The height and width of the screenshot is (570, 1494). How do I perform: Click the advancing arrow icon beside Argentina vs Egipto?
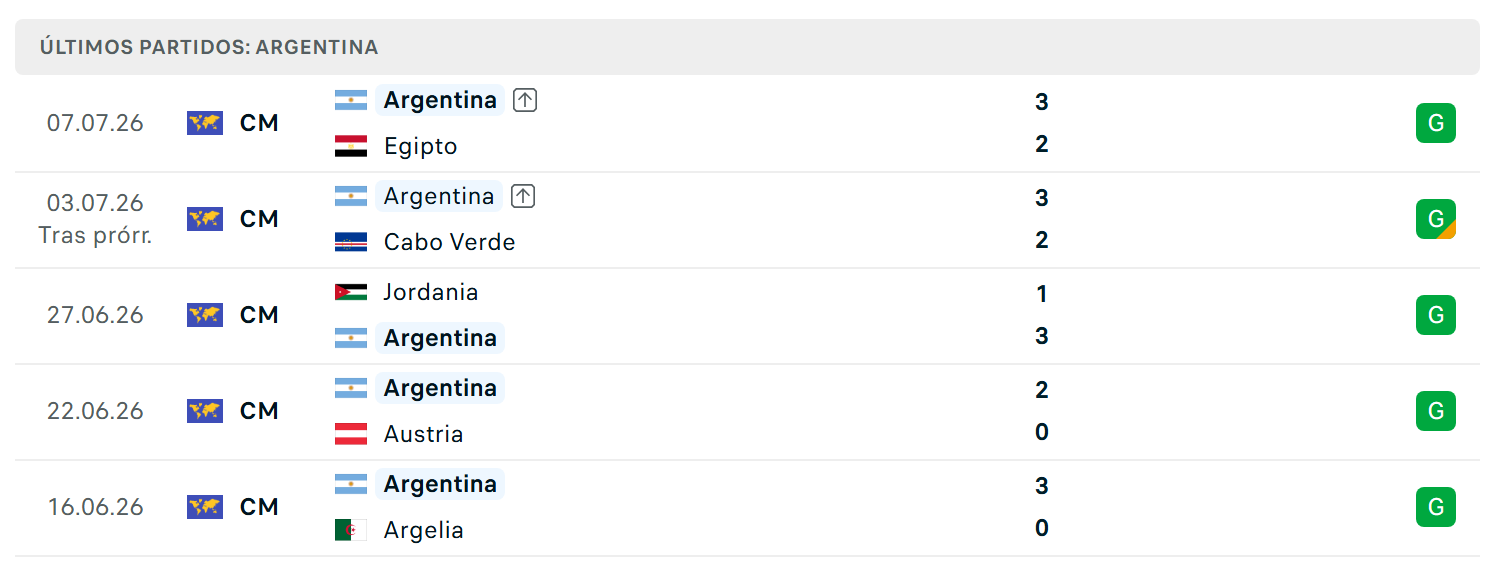pyautogui.click(x=525, y=100)
